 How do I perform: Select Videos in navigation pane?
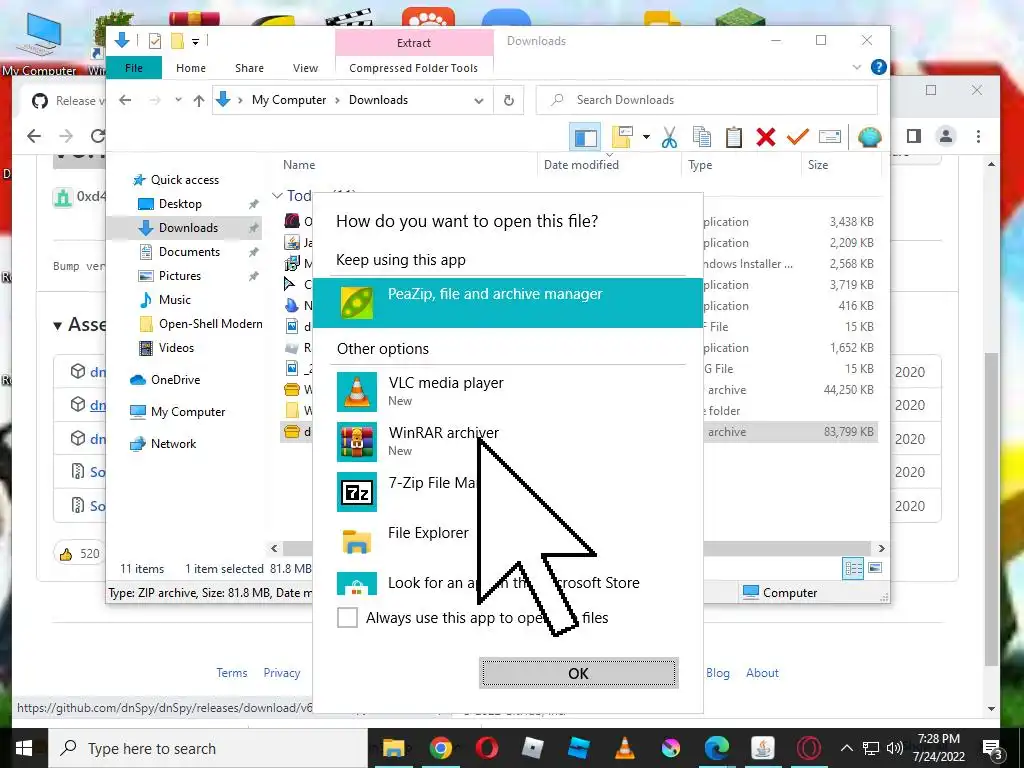(x=176, y=347)
